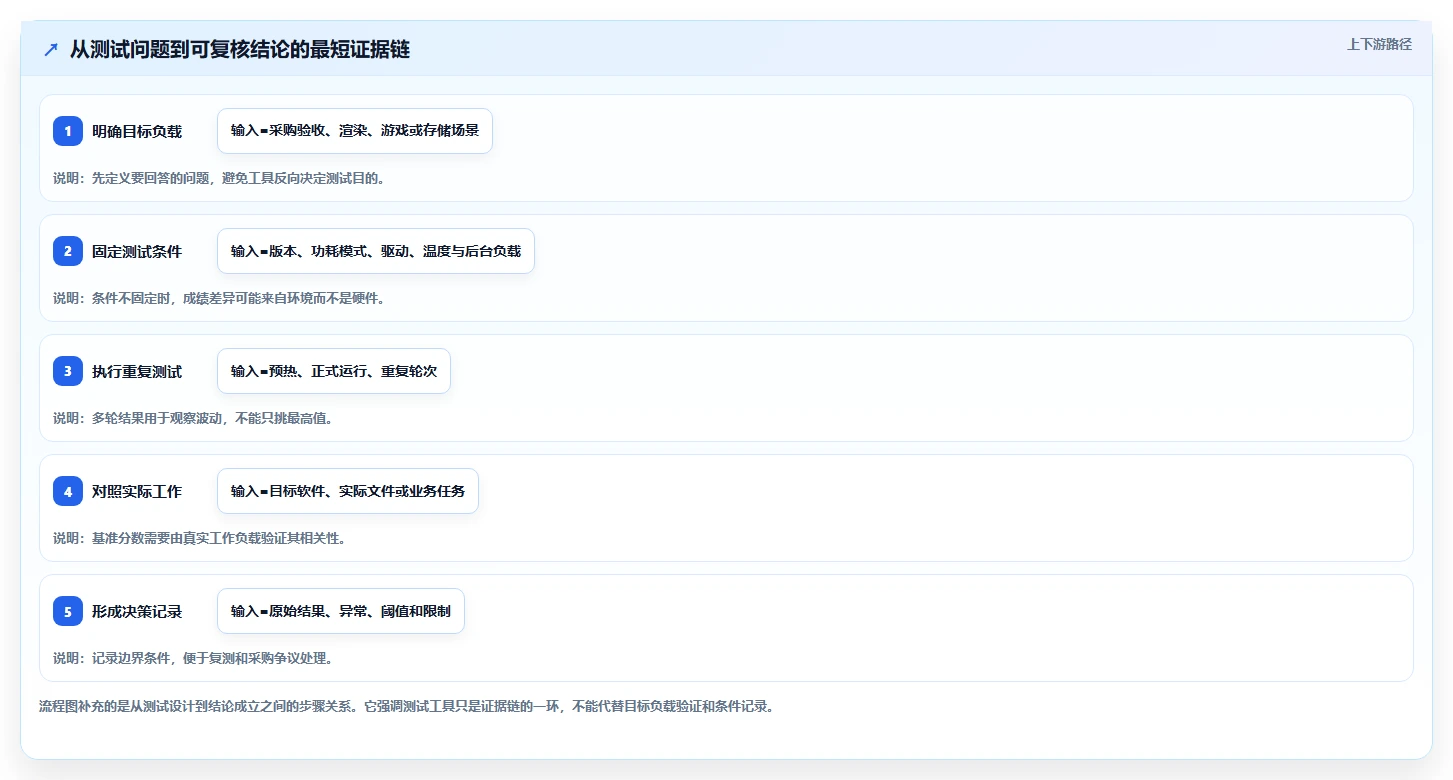Click the arrow icon beside the title
This screenshot has width=1453, height=780.
(x=51, y=50)
